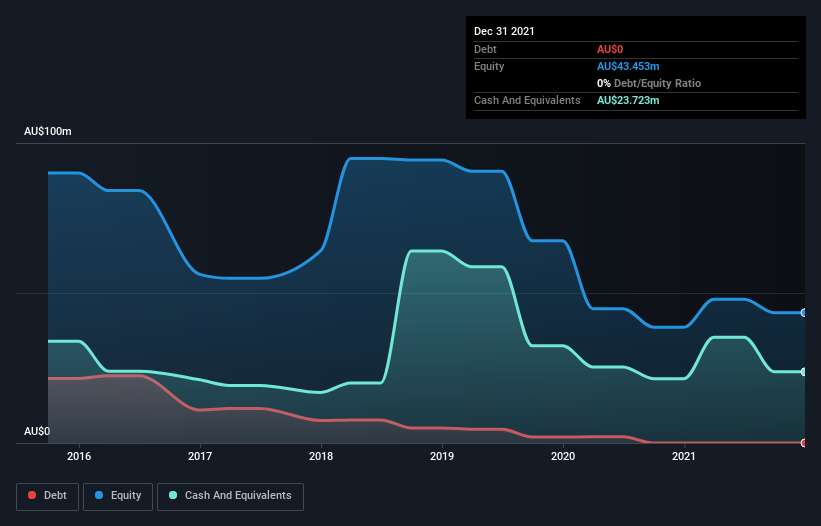This screenshot has width=821, height=526.
Task: Select the blue Equity endpoint marker on chart
Action: (804, 312)
